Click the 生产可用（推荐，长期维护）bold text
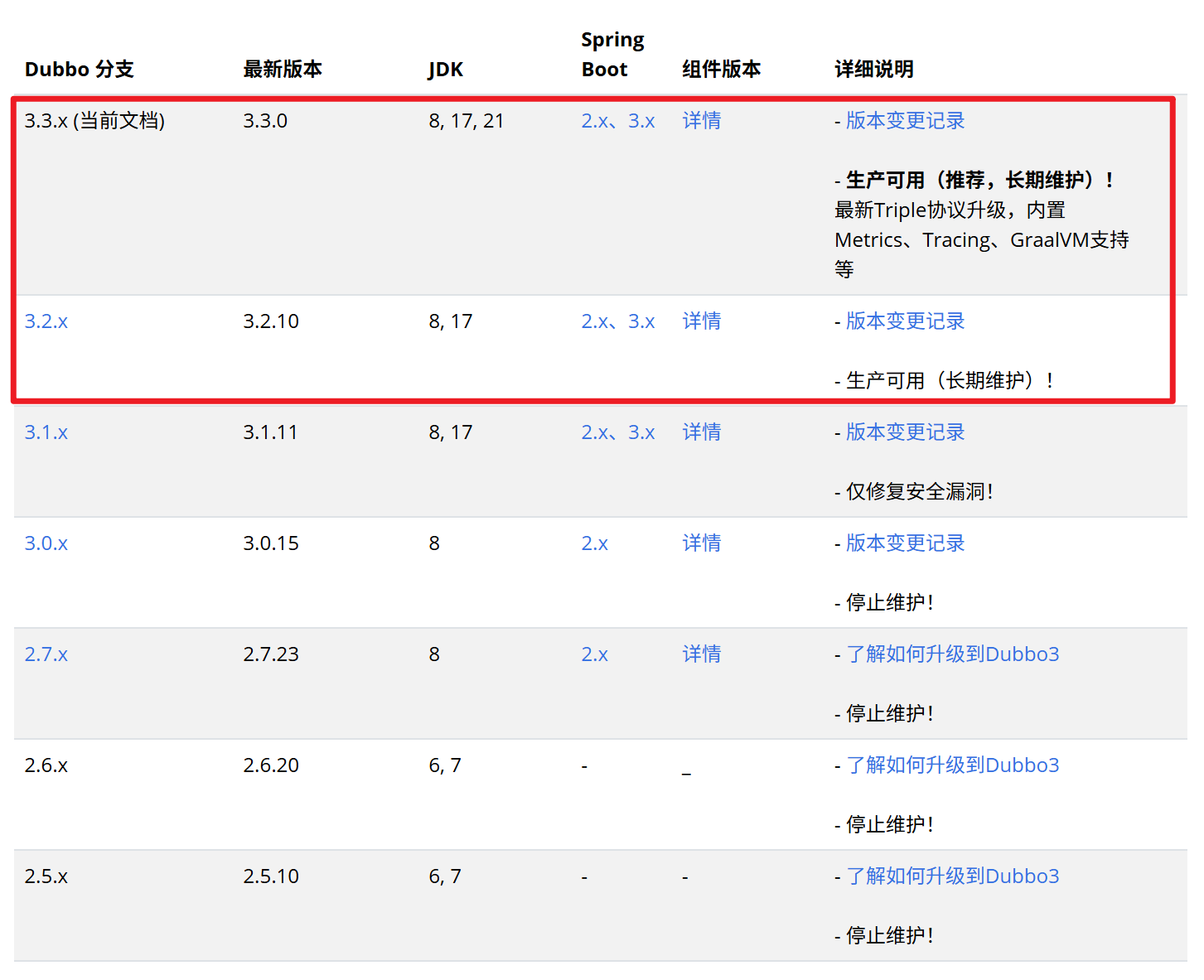Viewport: 1204px width, 980px height. [x=979, y=181]
